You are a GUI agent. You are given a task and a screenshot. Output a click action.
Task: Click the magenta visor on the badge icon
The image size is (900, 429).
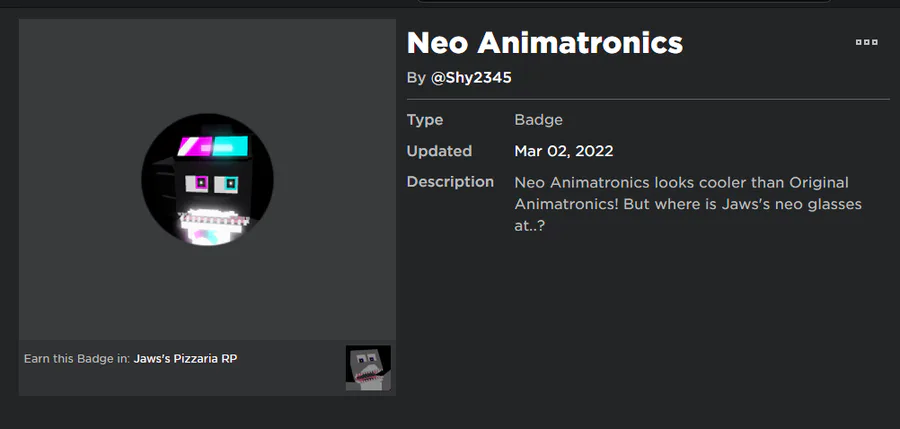coord(196,147)
